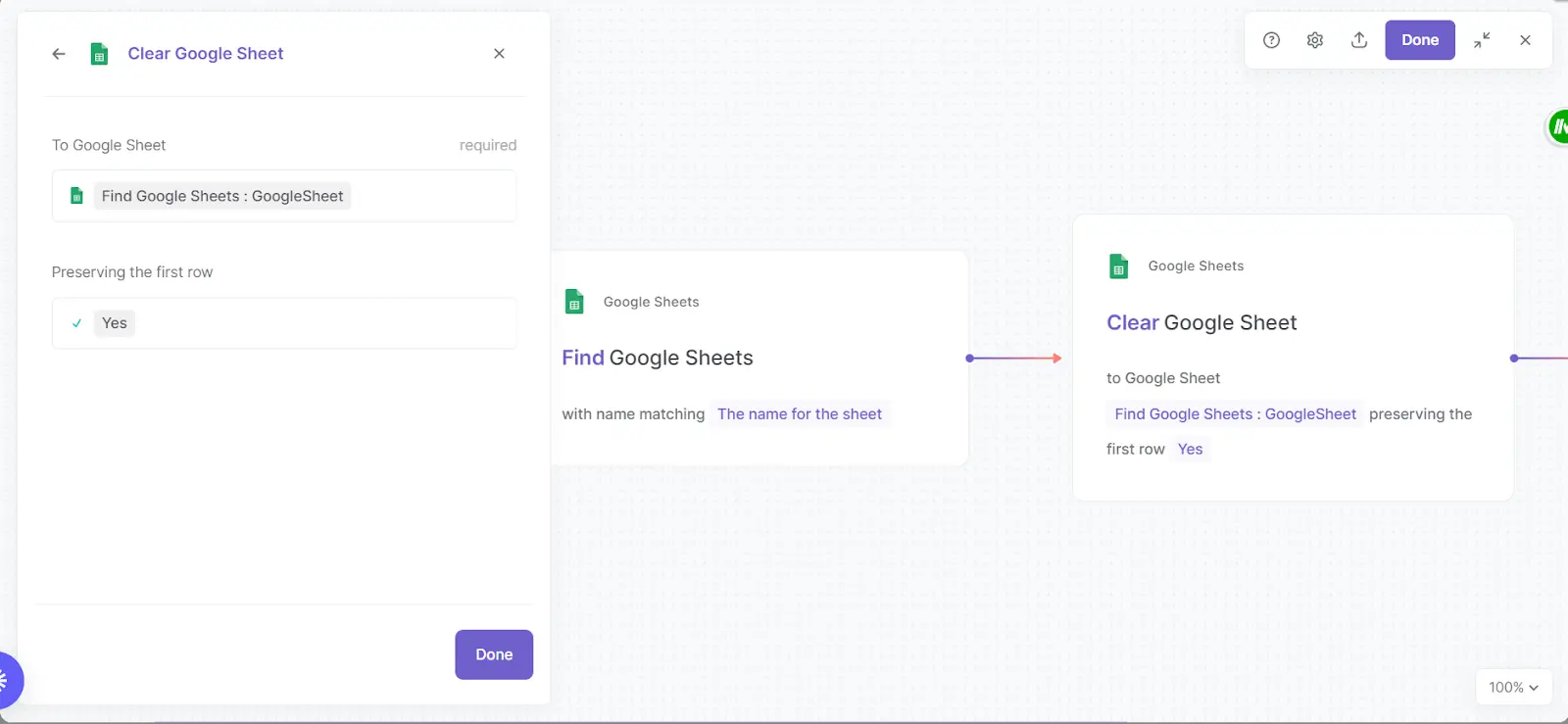Click the 'required' label text

point(488,145)
